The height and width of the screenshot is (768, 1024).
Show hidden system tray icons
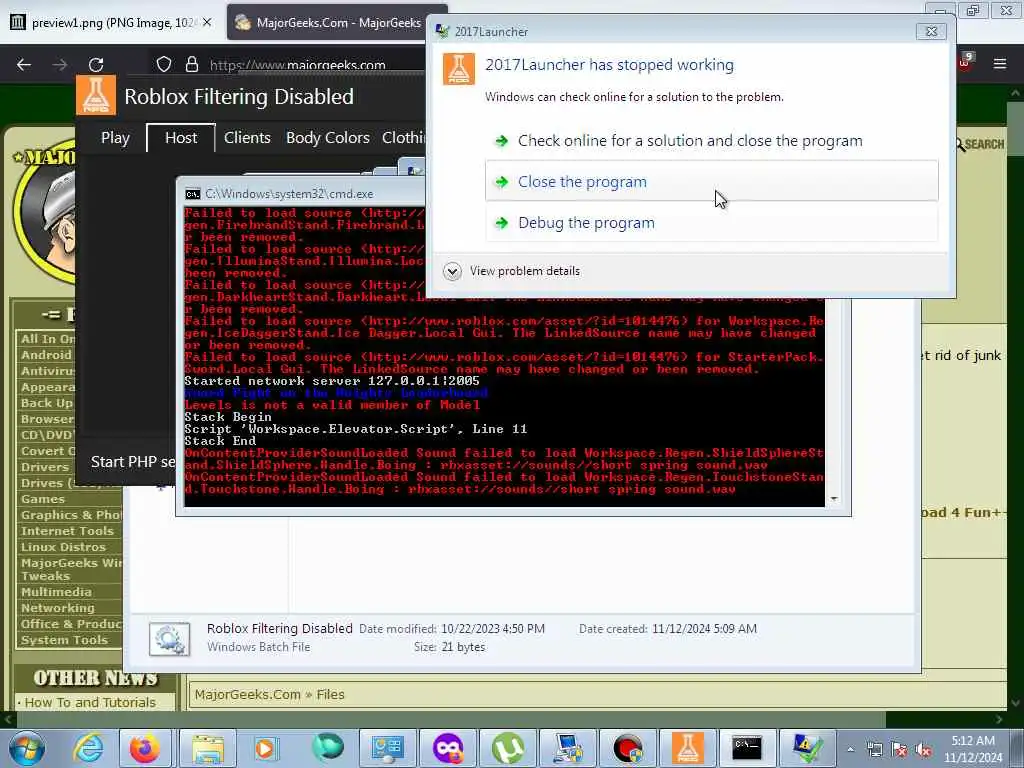(850, 750)
